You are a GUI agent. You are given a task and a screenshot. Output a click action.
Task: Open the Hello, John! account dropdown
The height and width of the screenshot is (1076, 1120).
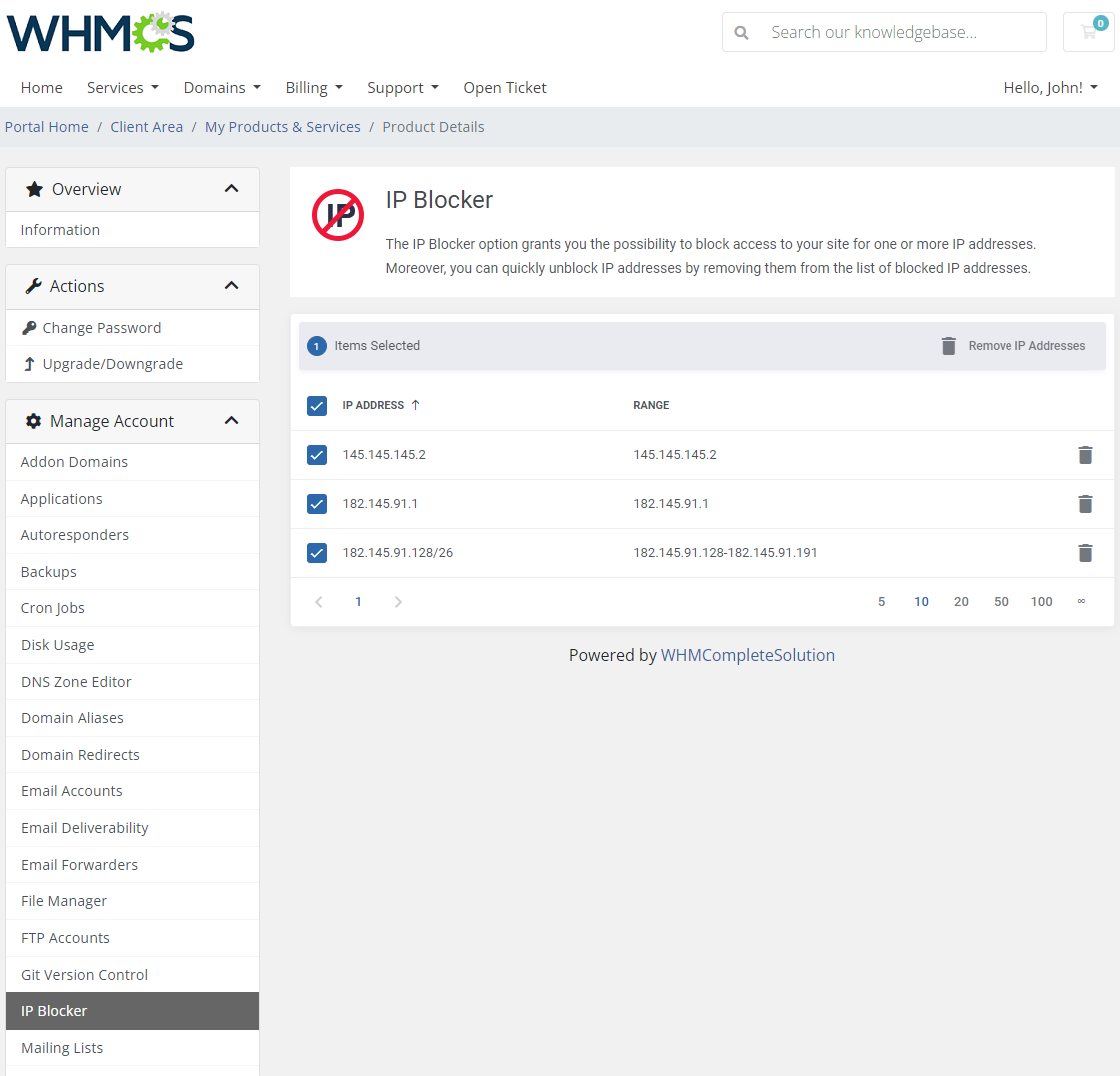click(x=1051, y=88)
